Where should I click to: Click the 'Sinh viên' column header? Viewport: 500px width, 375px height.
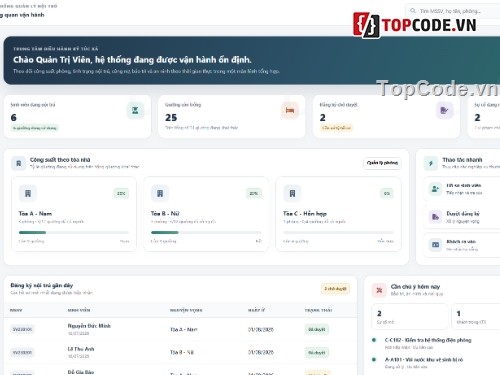[x=79, y=310]
